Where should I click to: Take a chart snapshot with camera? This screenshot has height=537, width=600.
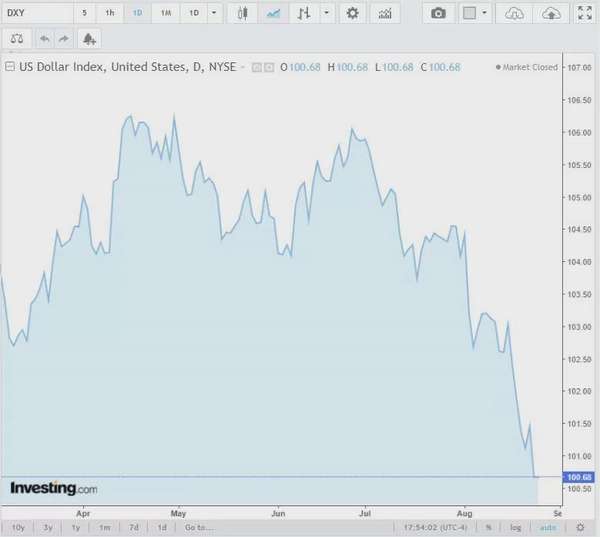(438, 13)
